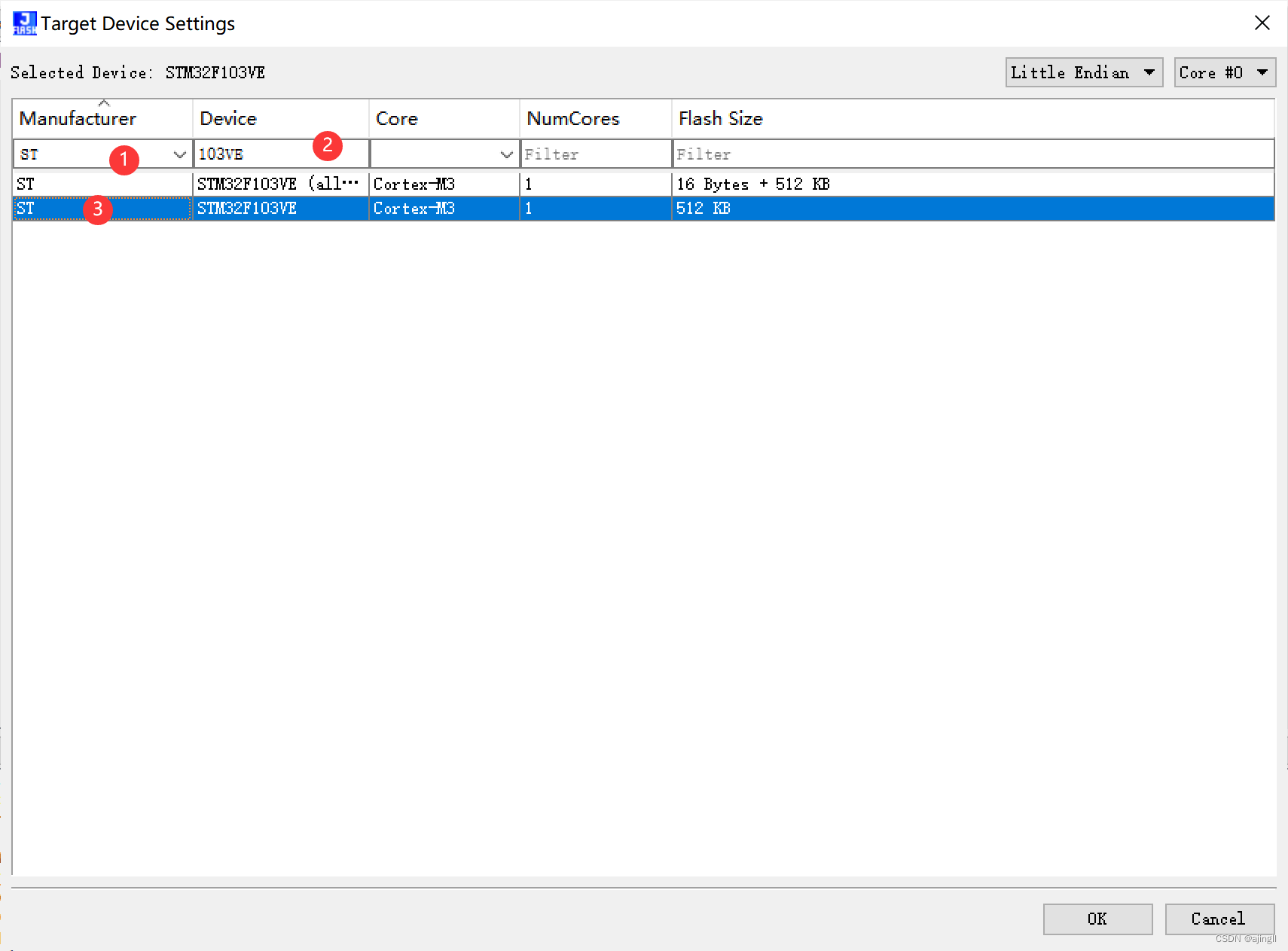This screenshot has height=951, width=1288.
Task: Open the Little Endian dropdown
Action: coord(1084,72)
